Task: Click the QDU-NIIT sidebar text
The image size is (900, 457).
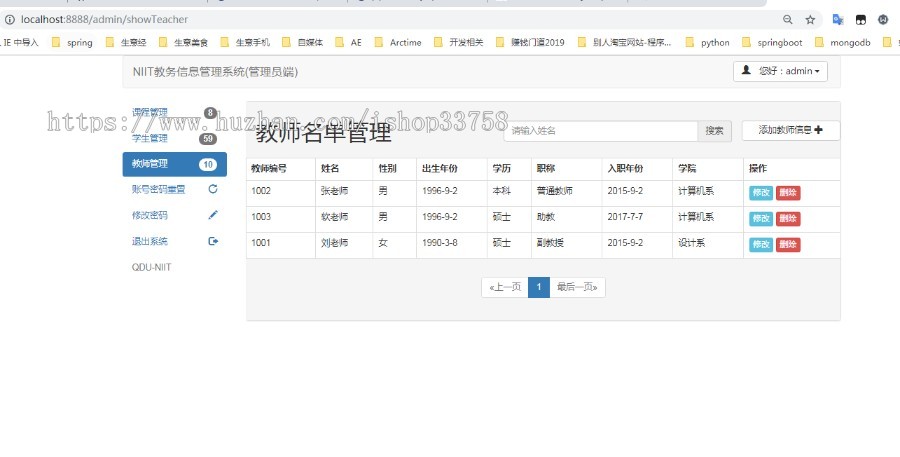Action: coord(152,267)
